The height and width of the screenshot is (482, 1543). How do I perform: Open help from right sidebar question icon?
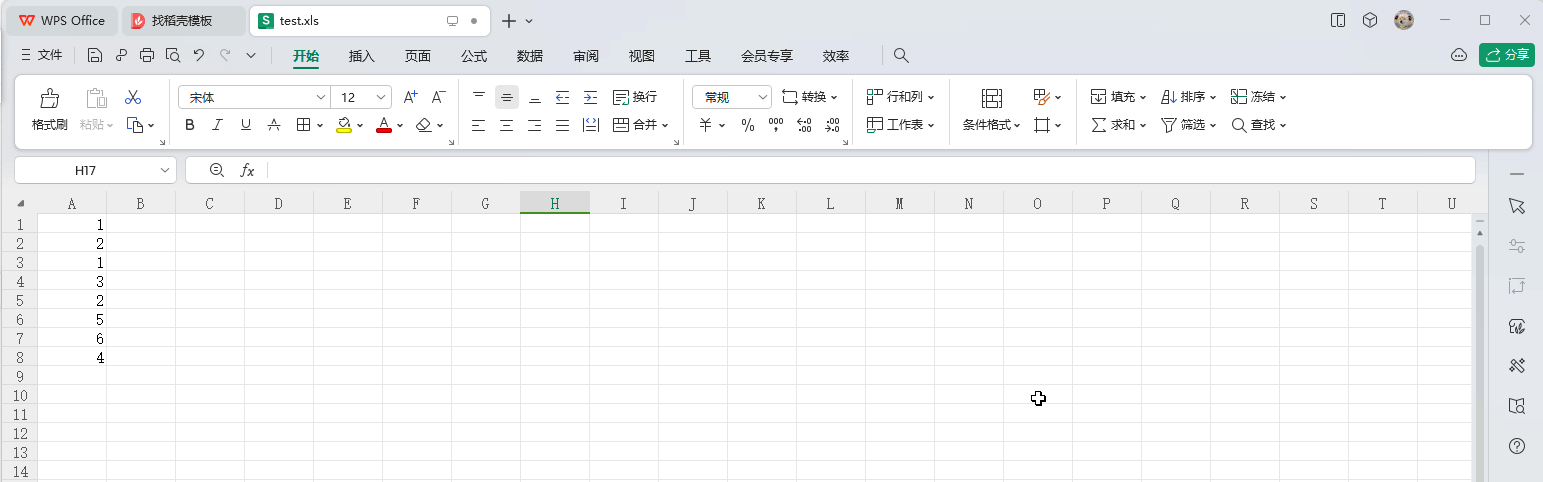(1517, 446)
